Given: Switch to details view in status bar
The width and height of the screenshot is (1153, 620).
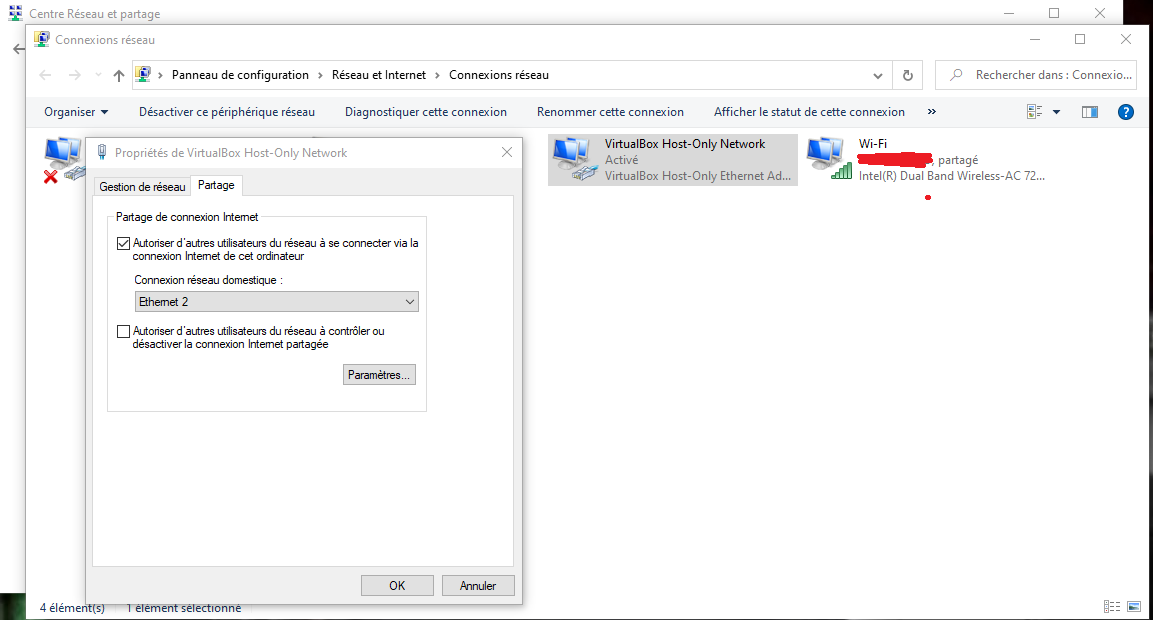Looking at the screenshot, I should pos(1112,607).
